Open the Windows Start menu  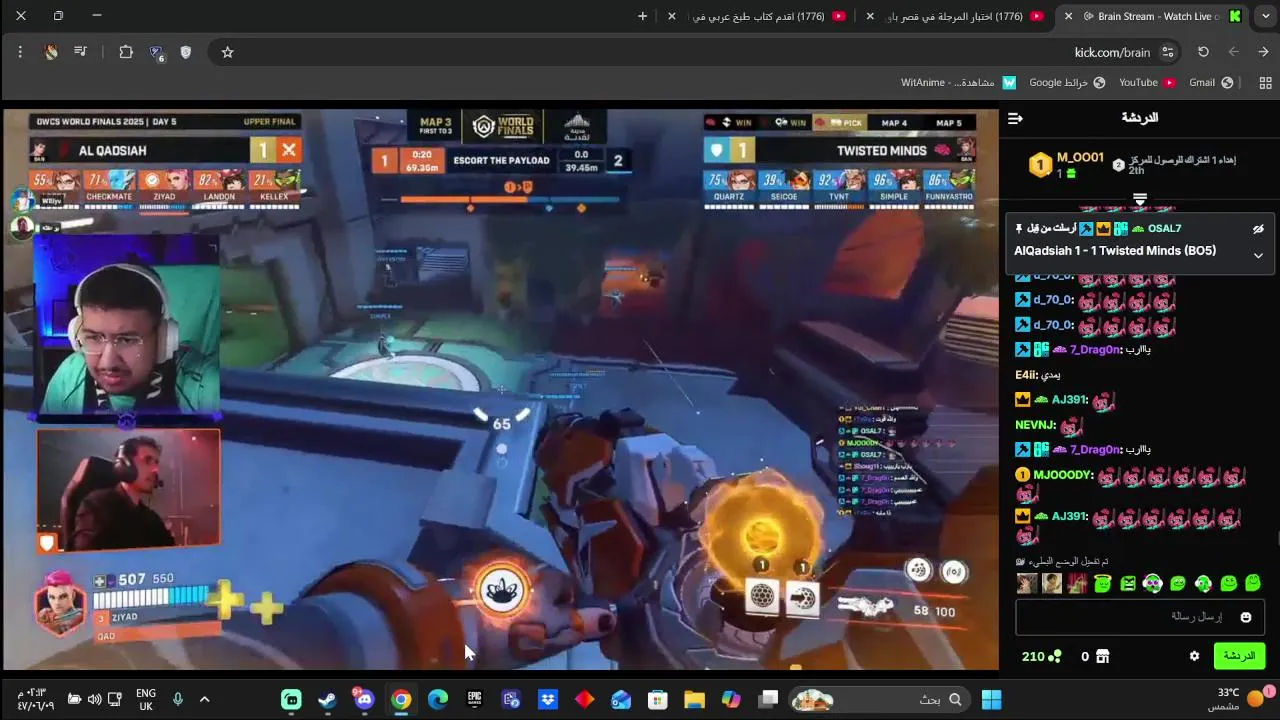coord(991,699)
